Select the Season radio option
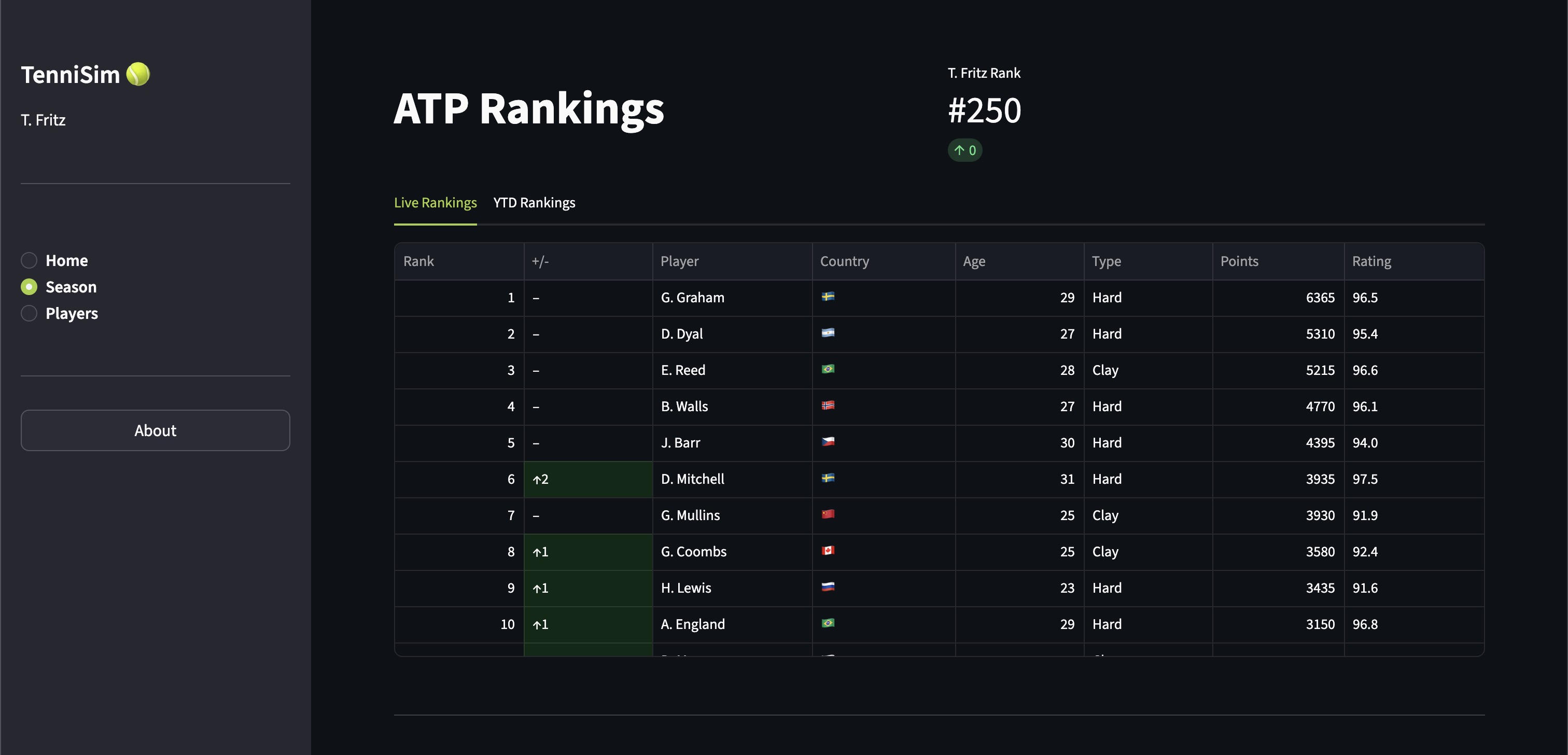Screen dimensions: 1568x755 click(x=29, y=287)
